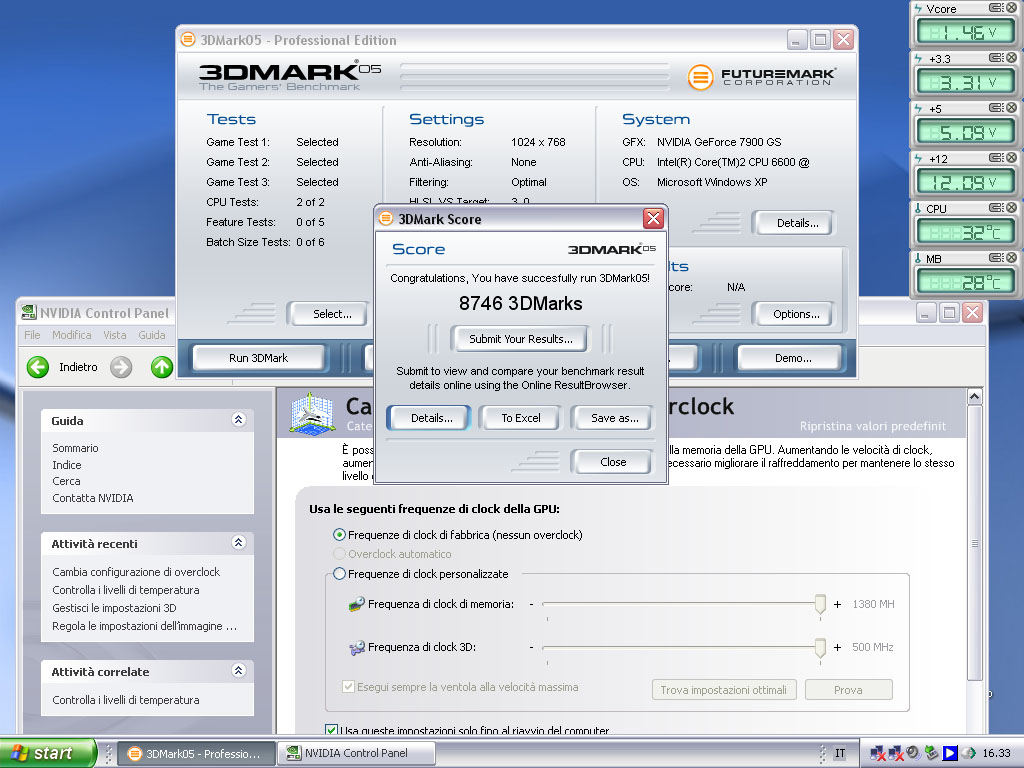Screen dimensions: 1024x768
Task: Click the MB temperature config icon
Action: [x=996, y=257]
